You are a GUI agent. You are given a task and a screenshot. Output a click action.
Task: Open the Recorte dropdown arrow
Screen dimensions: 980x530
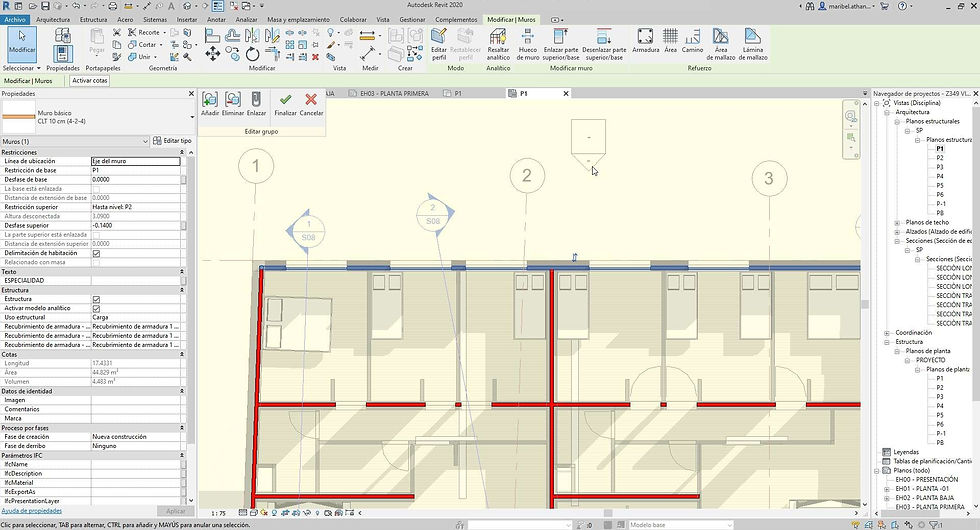coord(164,32)
